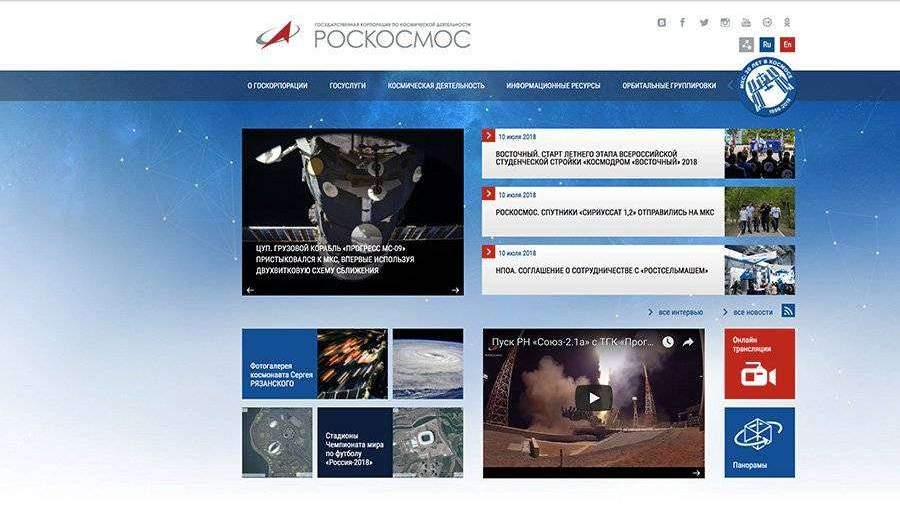
Task: Go to previous slide in main carousel
Action: [250, 290]
